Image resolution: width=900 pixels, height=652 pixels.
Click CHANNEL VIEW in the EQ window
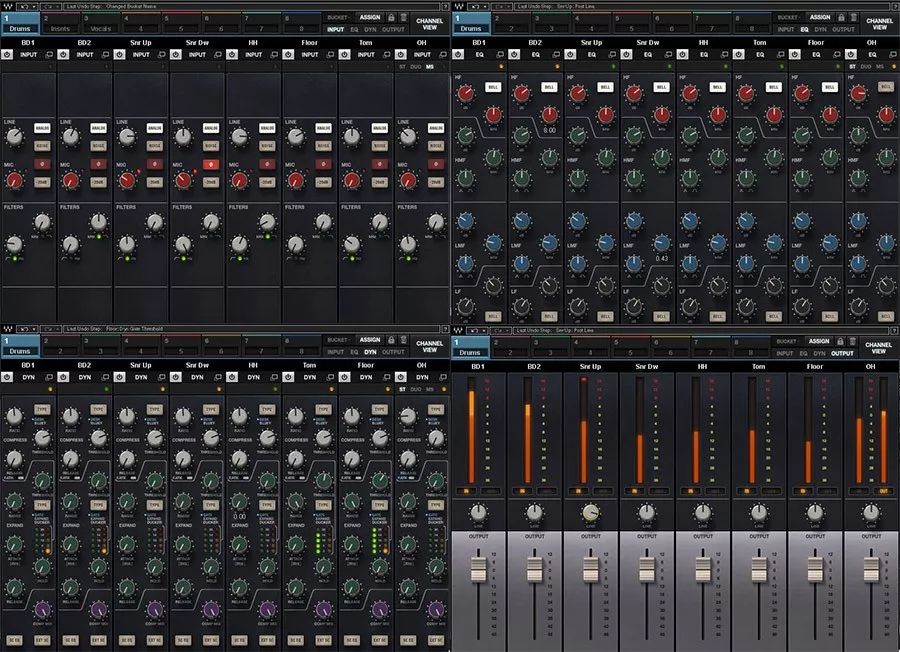coord(879,24)
